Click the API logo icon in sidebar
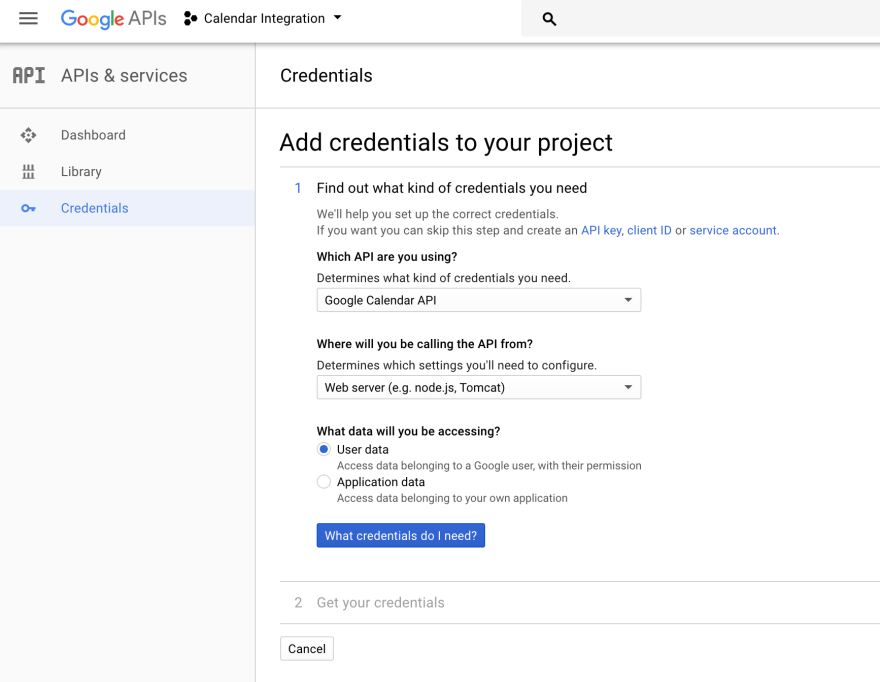 point(29,76)
